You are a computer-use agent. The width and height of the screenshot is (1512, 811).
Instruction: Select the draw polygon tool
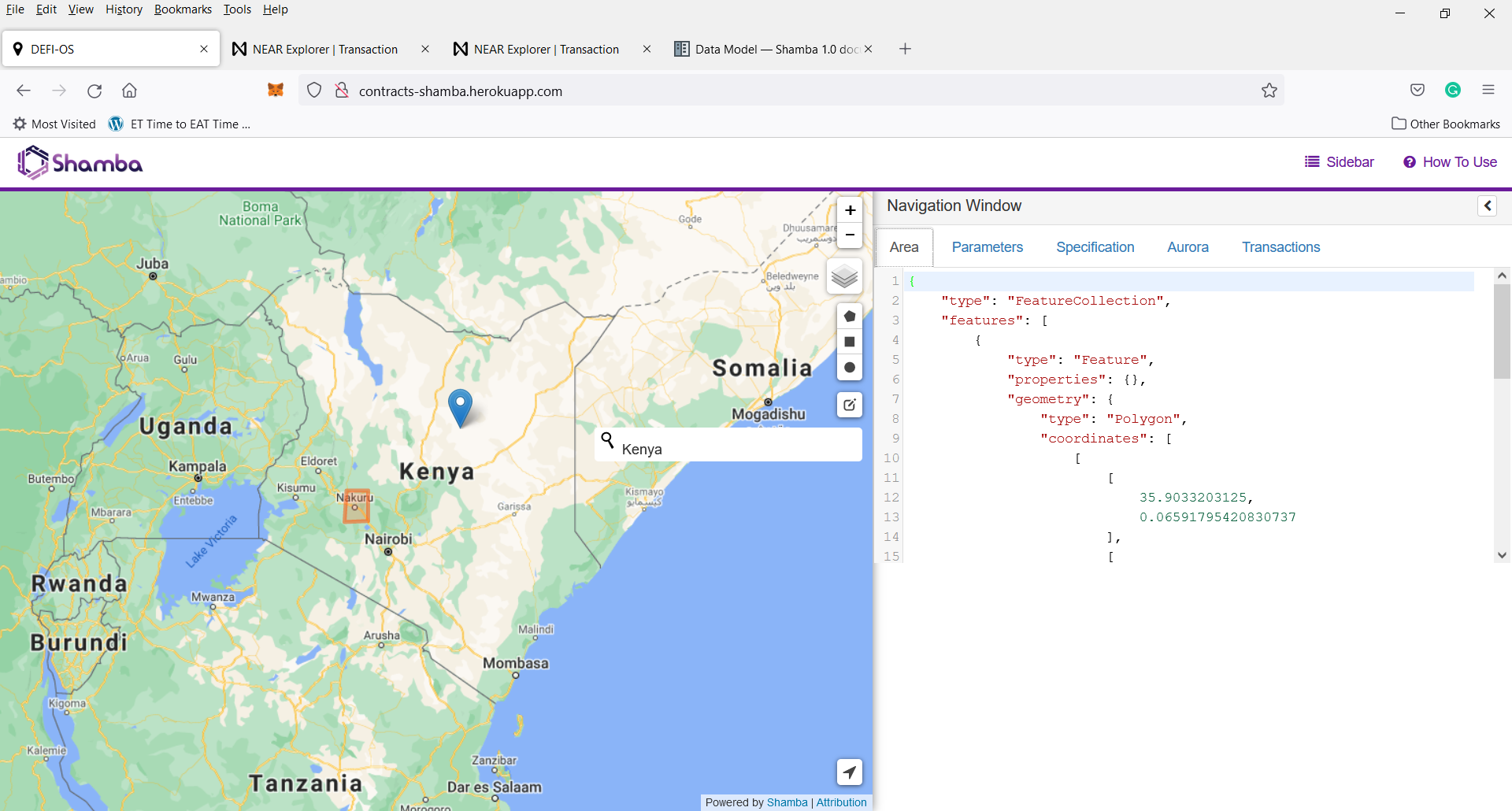(850, 317)
